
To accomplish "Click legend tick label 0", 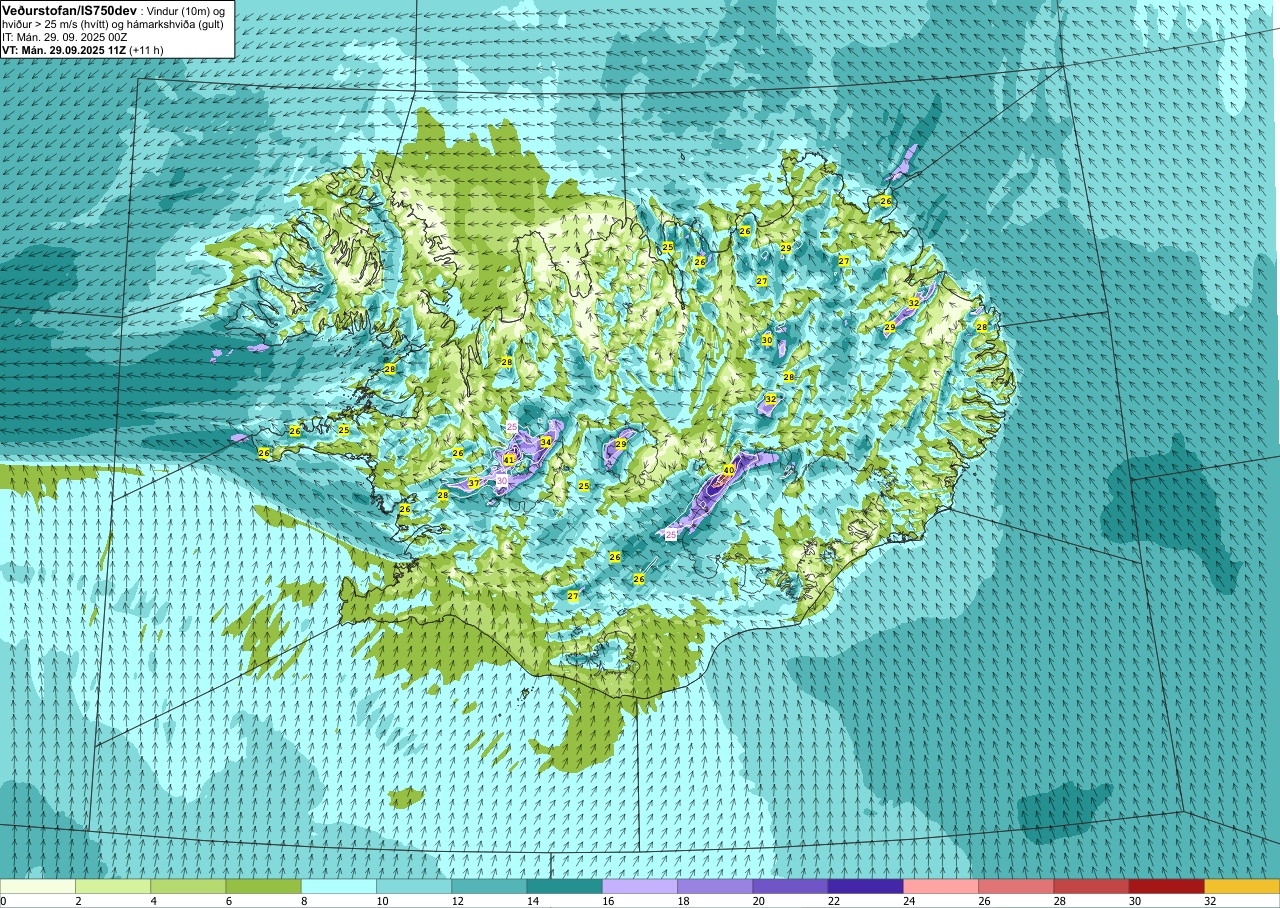I will coord(3,901).
